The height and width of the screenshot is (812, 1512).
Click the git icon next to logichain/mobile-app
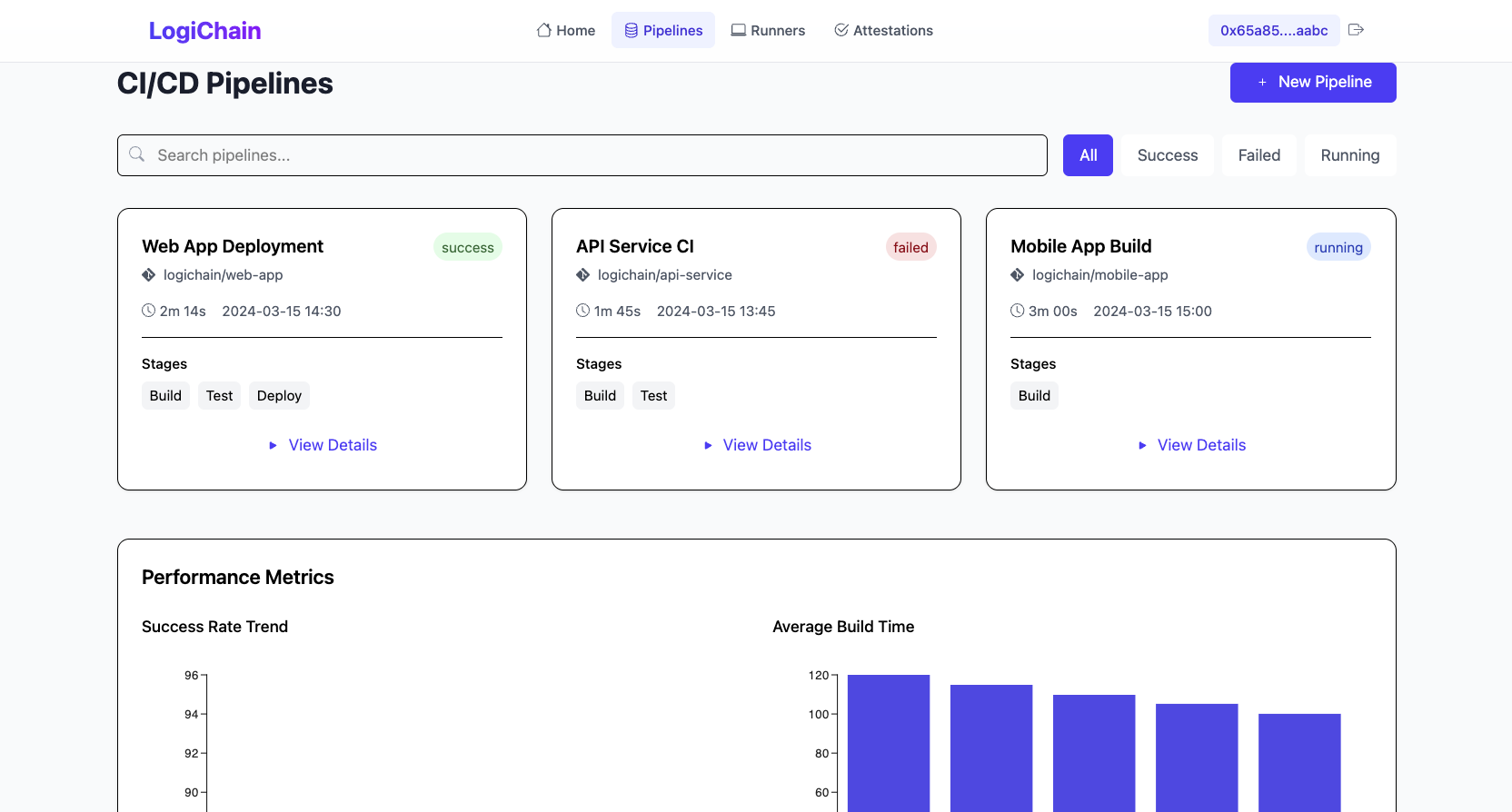(1018, 275)
